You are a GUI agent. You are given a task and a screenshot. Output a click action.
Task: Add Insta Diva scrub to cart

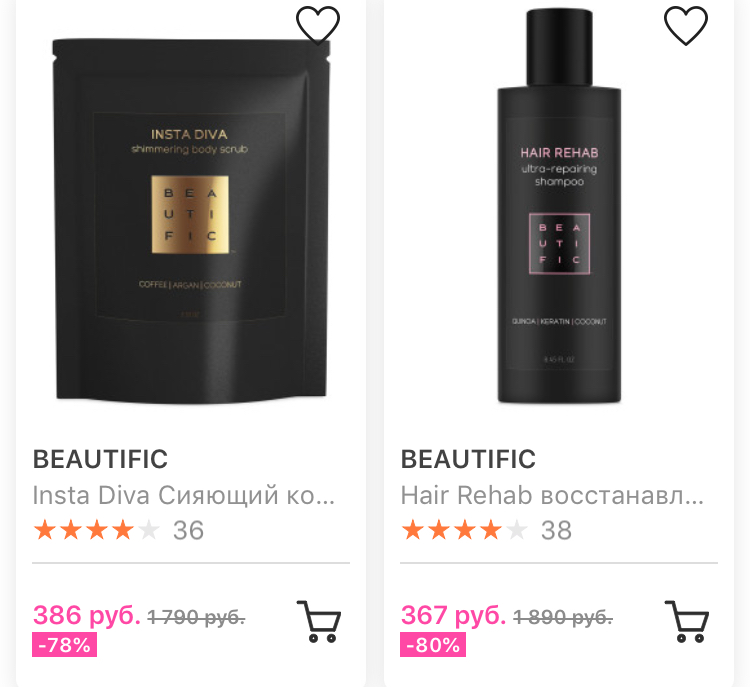point(319,621)
